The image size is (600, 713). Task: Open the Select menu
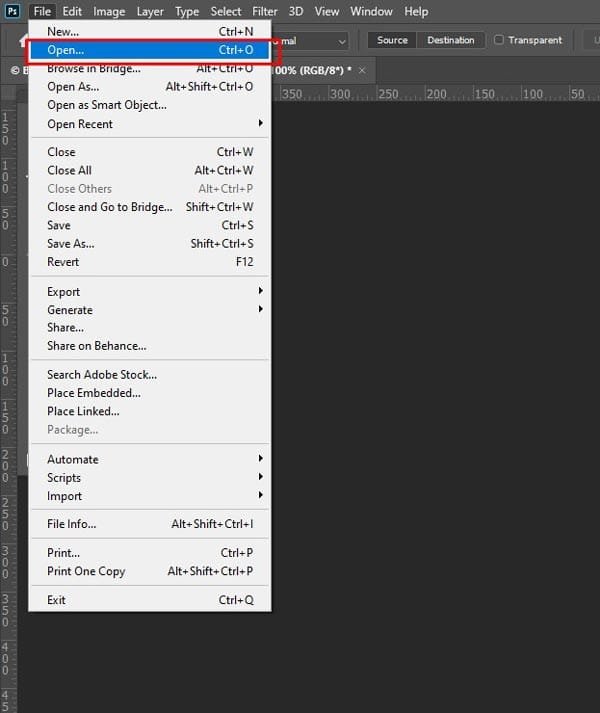(226, 11)
